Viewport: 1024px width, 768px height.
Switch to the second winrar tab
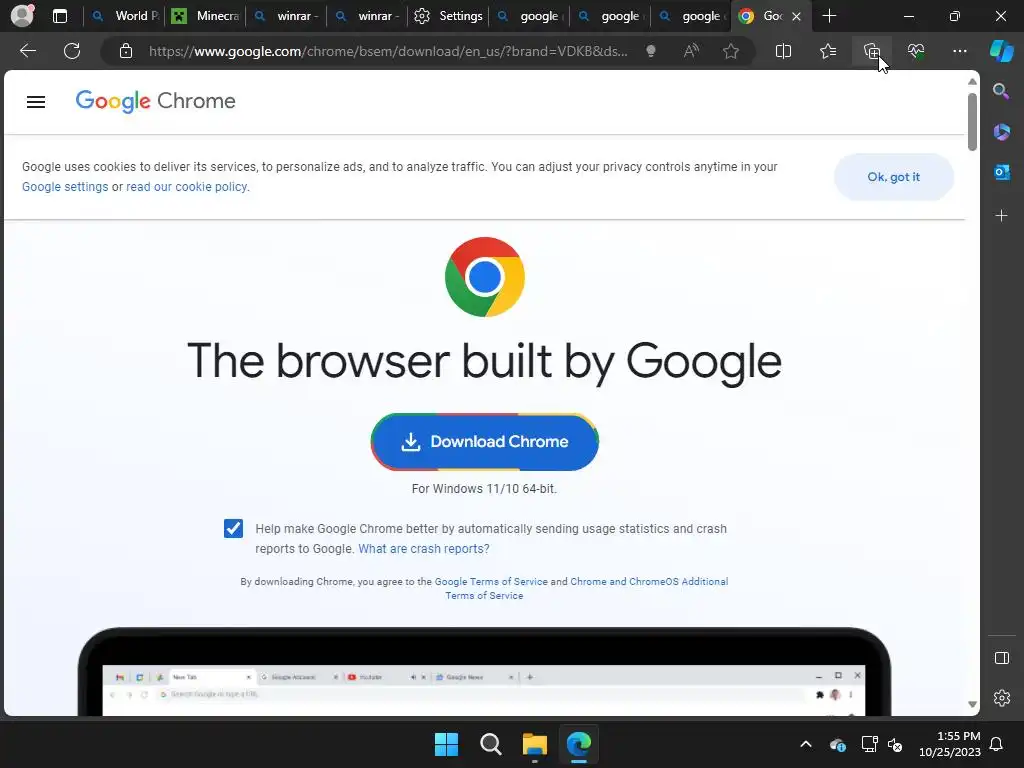pos(366,16)
